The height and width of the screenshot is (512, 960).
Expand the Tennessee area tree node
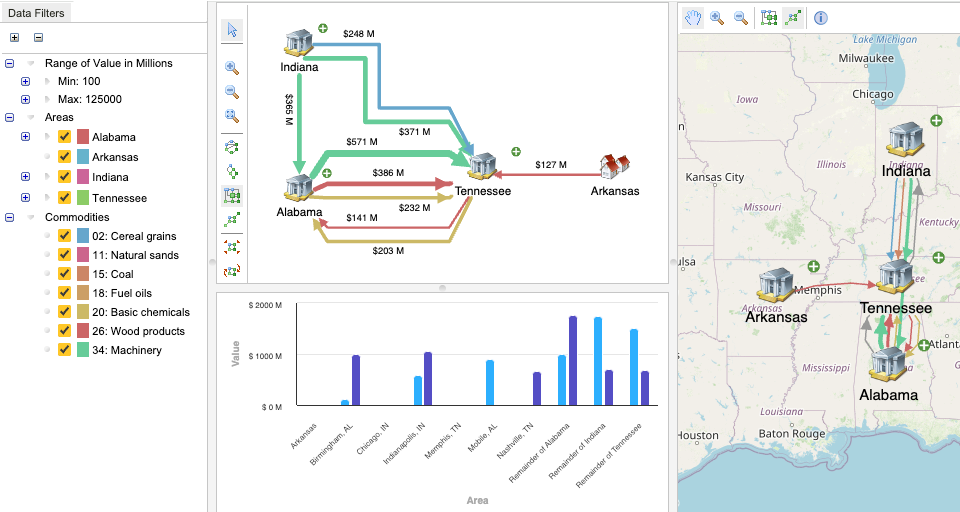26,198
